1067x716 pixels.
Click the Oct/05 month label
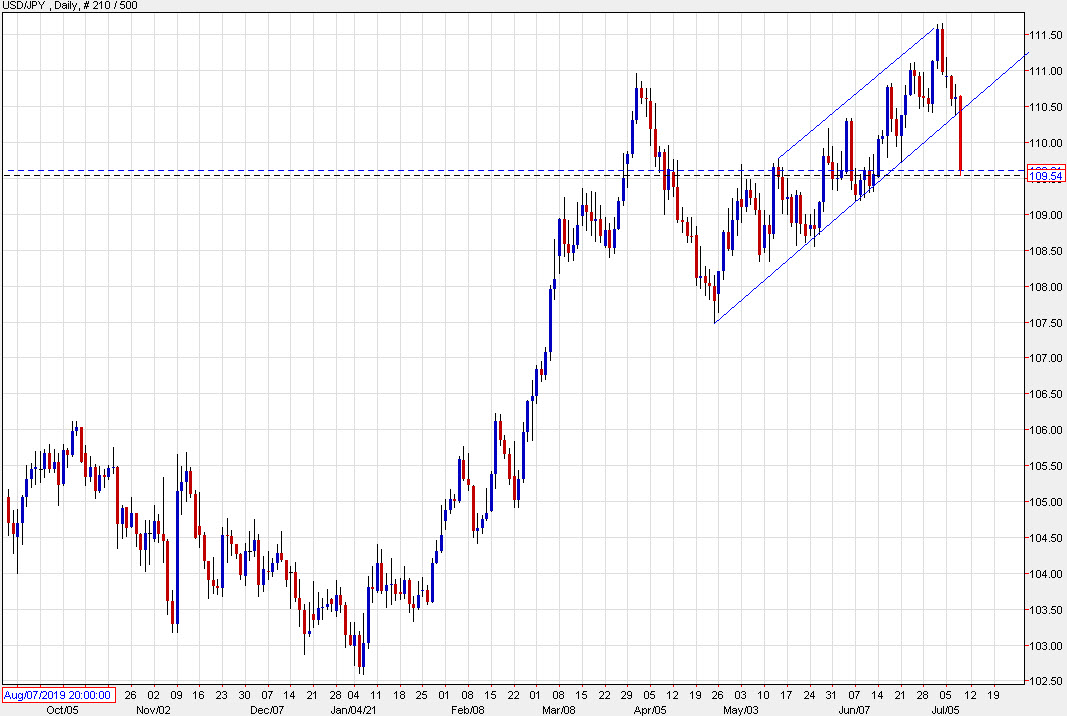pyautogui.click(x=62, y=710)
